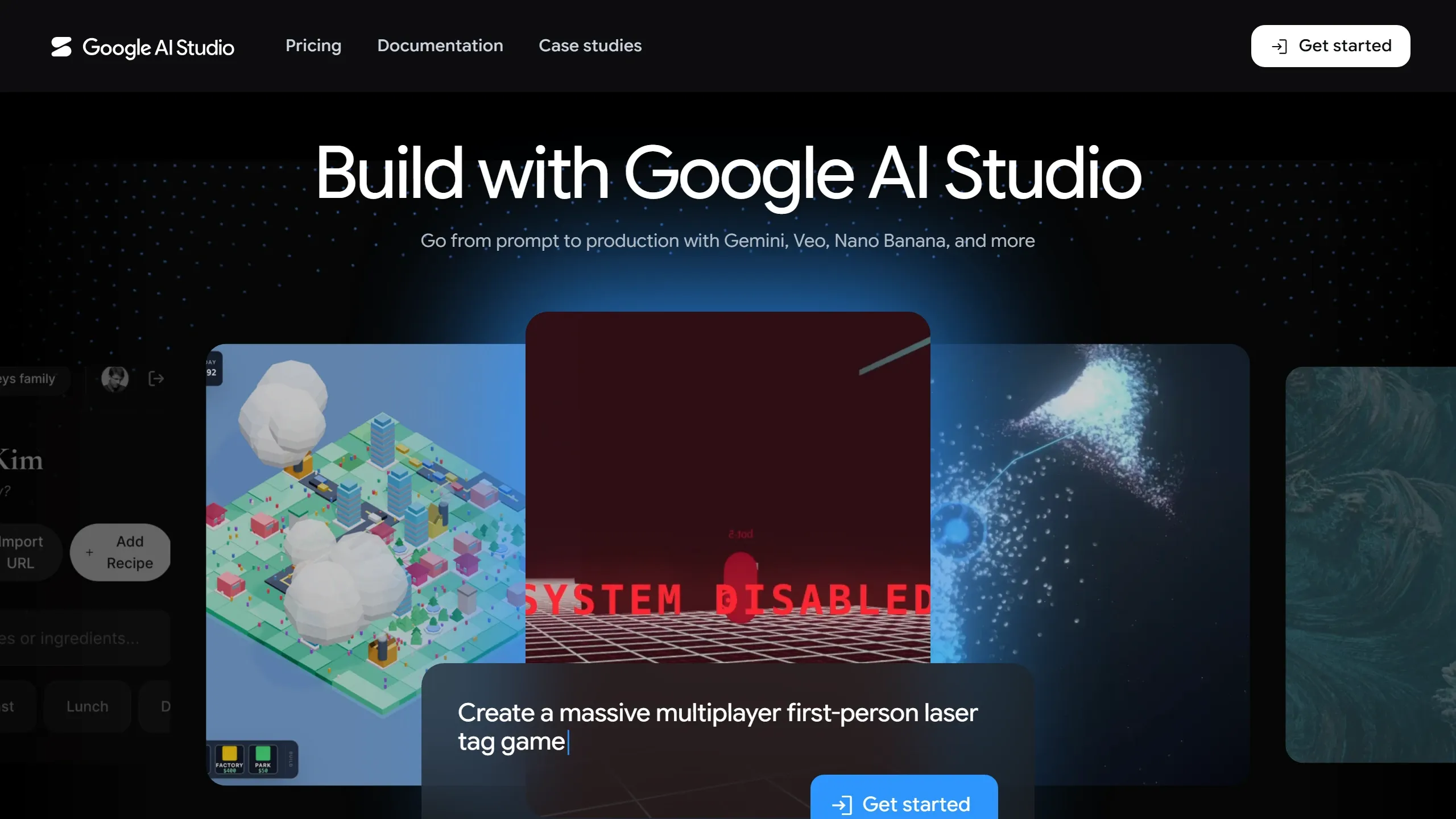This screenshot has width=1456, height=819.
Task: Click the sign-out arrow icon in recipe app
Action: pos(156,378)
